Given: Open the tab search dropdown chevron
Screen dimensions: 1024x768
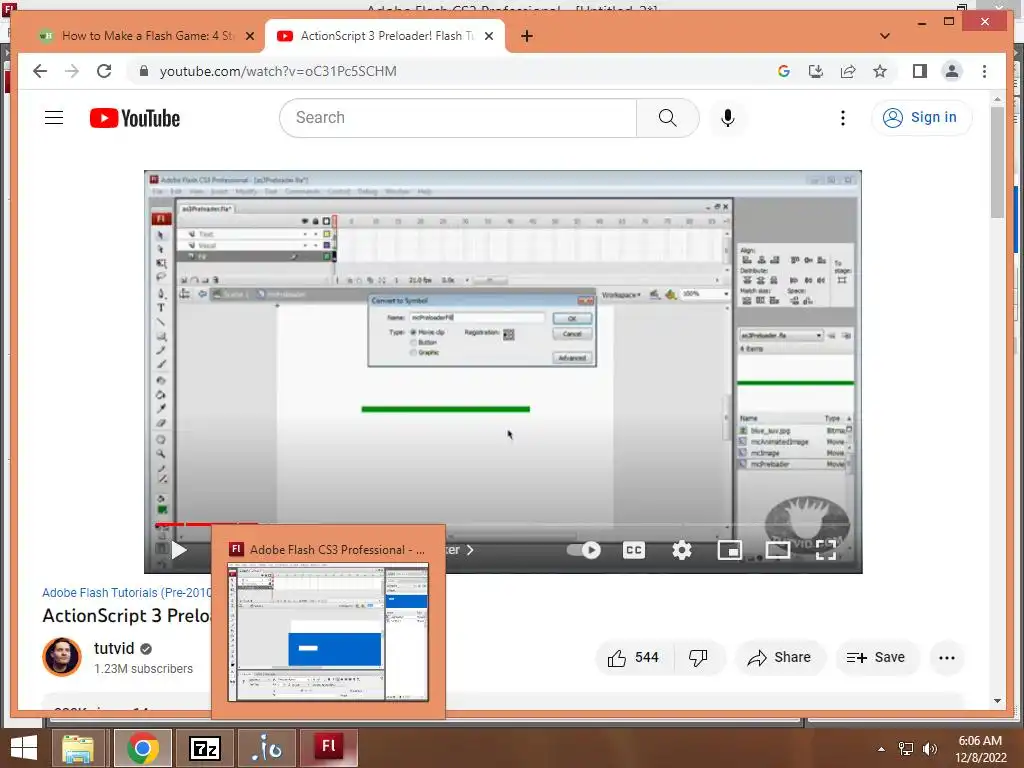Looking at the screenshot, I should (884, 36).
